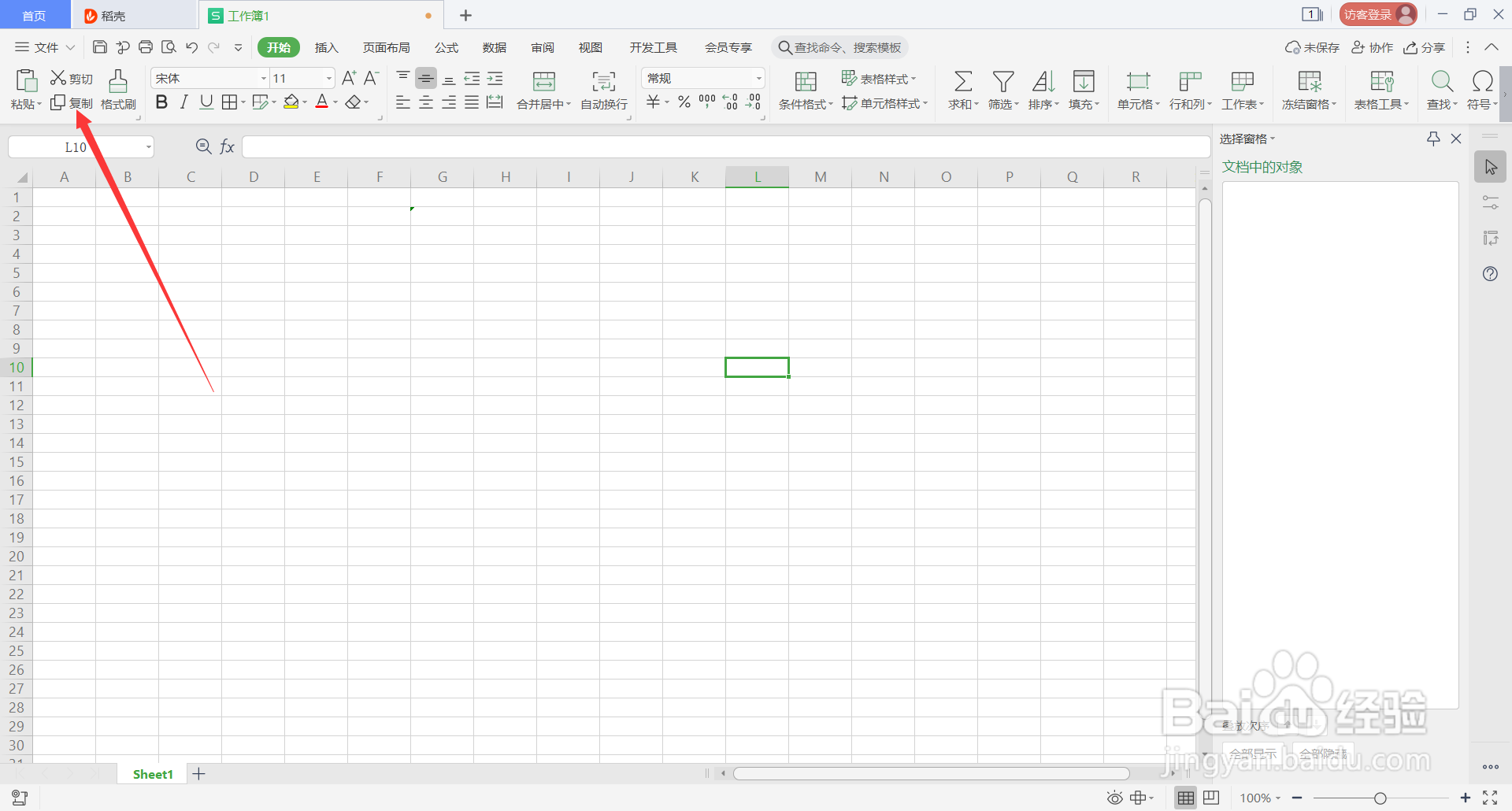Switch to the 插入 Insert tab
The width and height of the screenshot is (1512, 811).
(x=326, y=48)
